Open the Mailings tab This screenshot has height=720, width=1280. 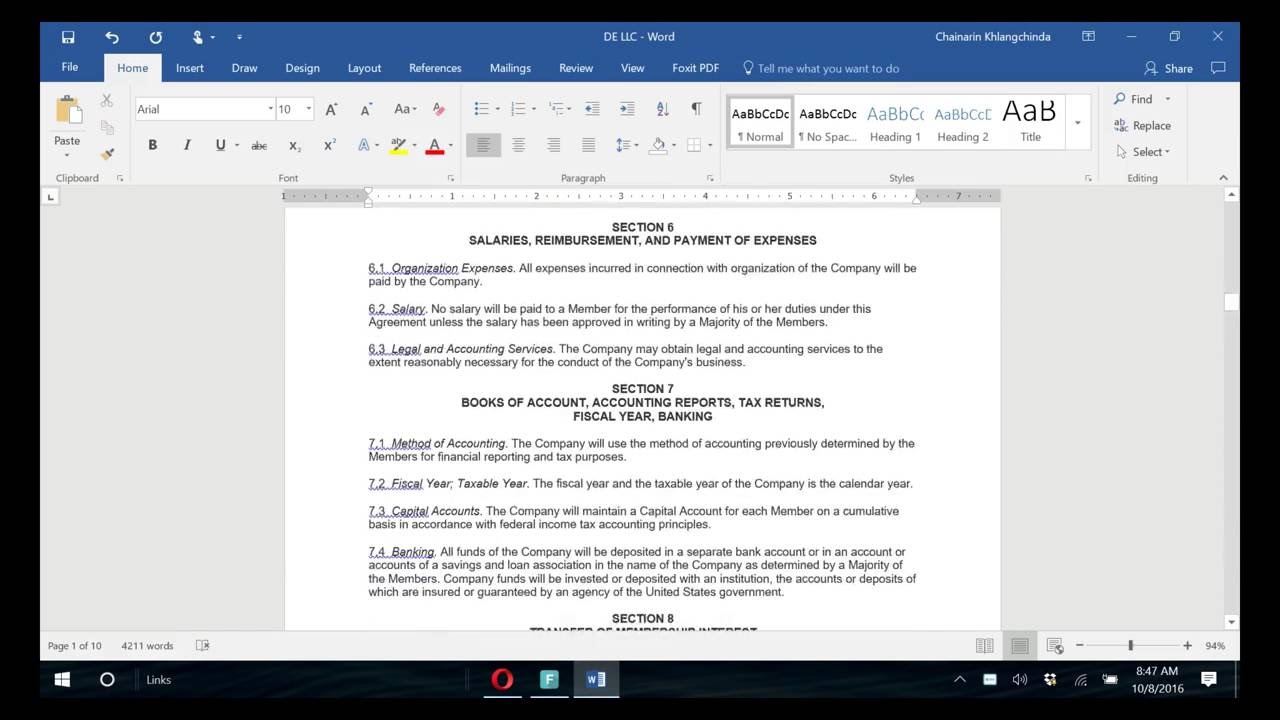[510, 68]
